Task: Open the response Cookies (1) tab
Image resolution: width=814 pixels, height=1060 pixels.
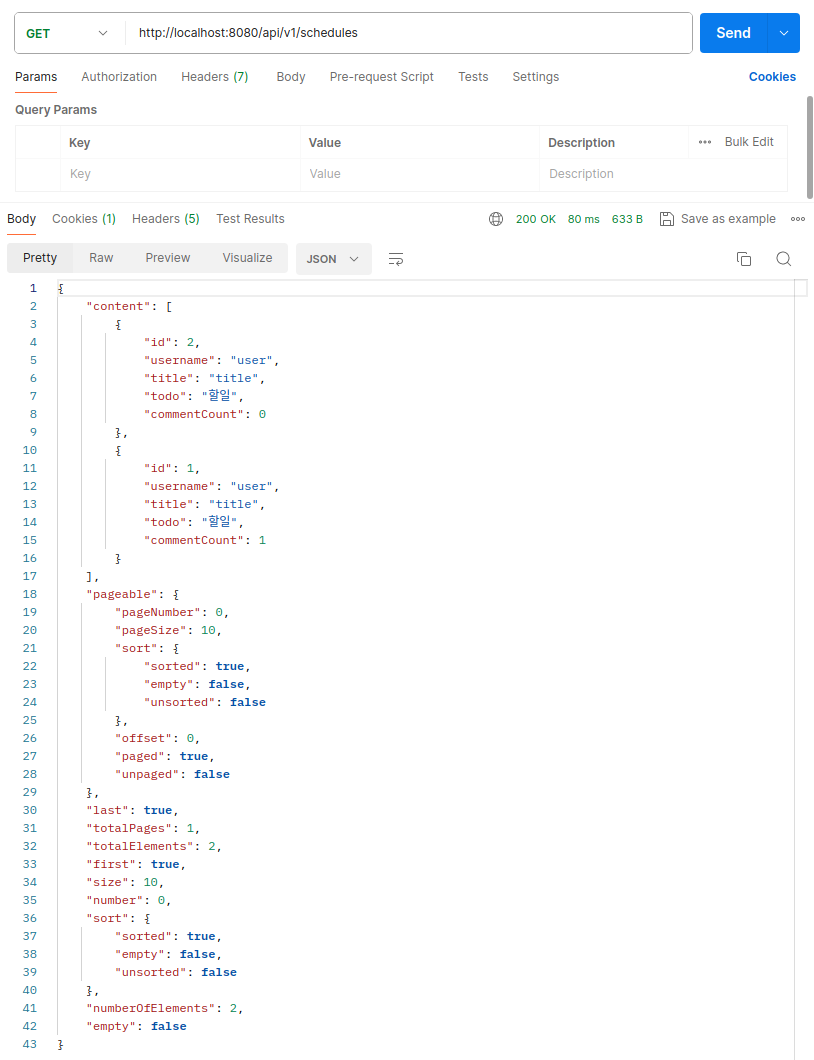Action: point(84,219)
